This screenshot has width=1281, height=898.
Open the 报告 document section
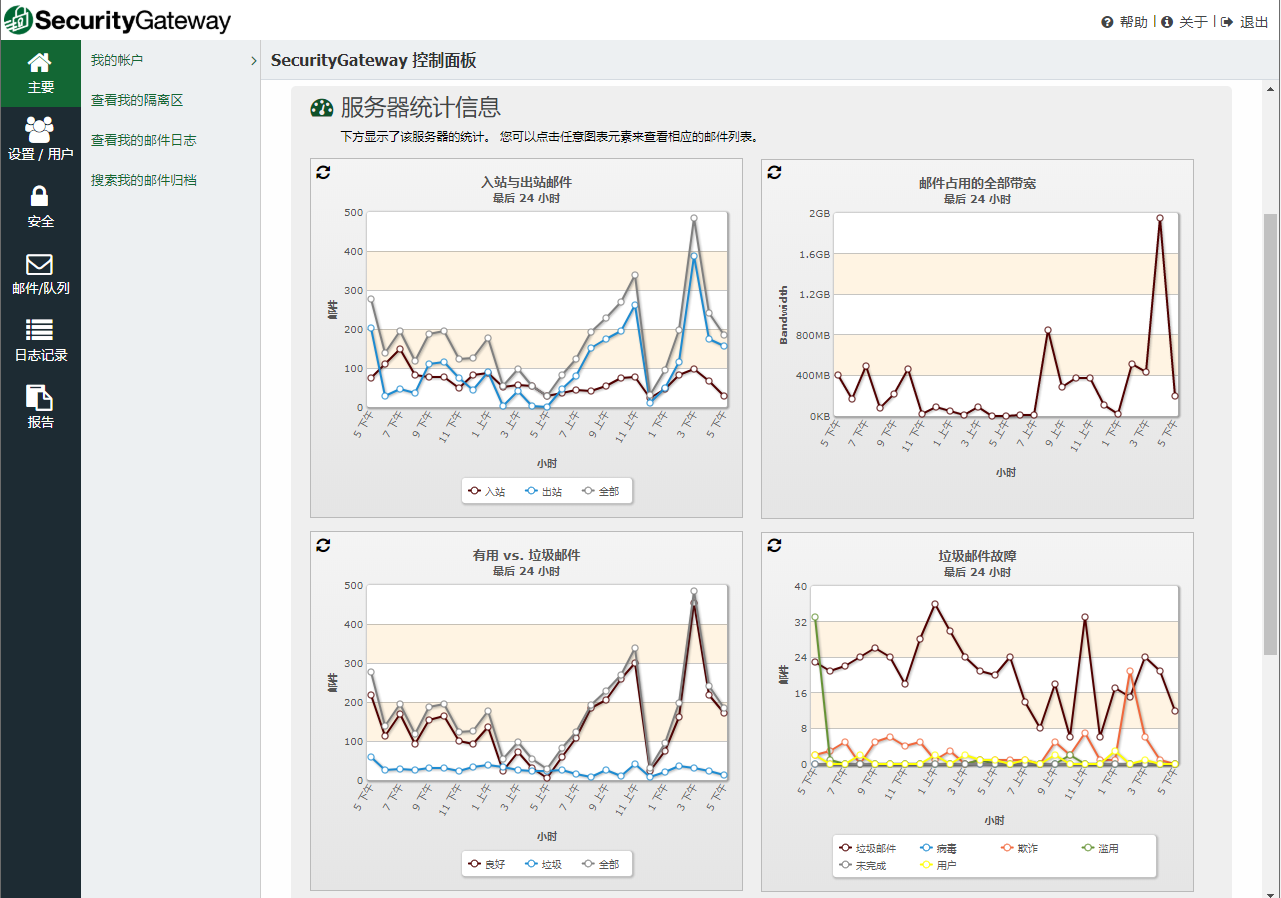pos(40,408)
